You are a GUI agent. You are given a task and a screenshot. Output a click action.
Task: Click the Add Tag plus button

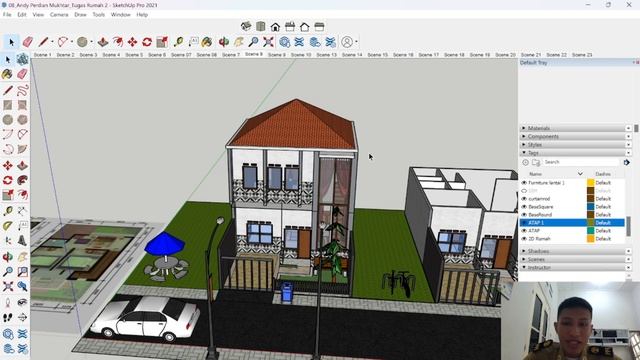point(525,162)
